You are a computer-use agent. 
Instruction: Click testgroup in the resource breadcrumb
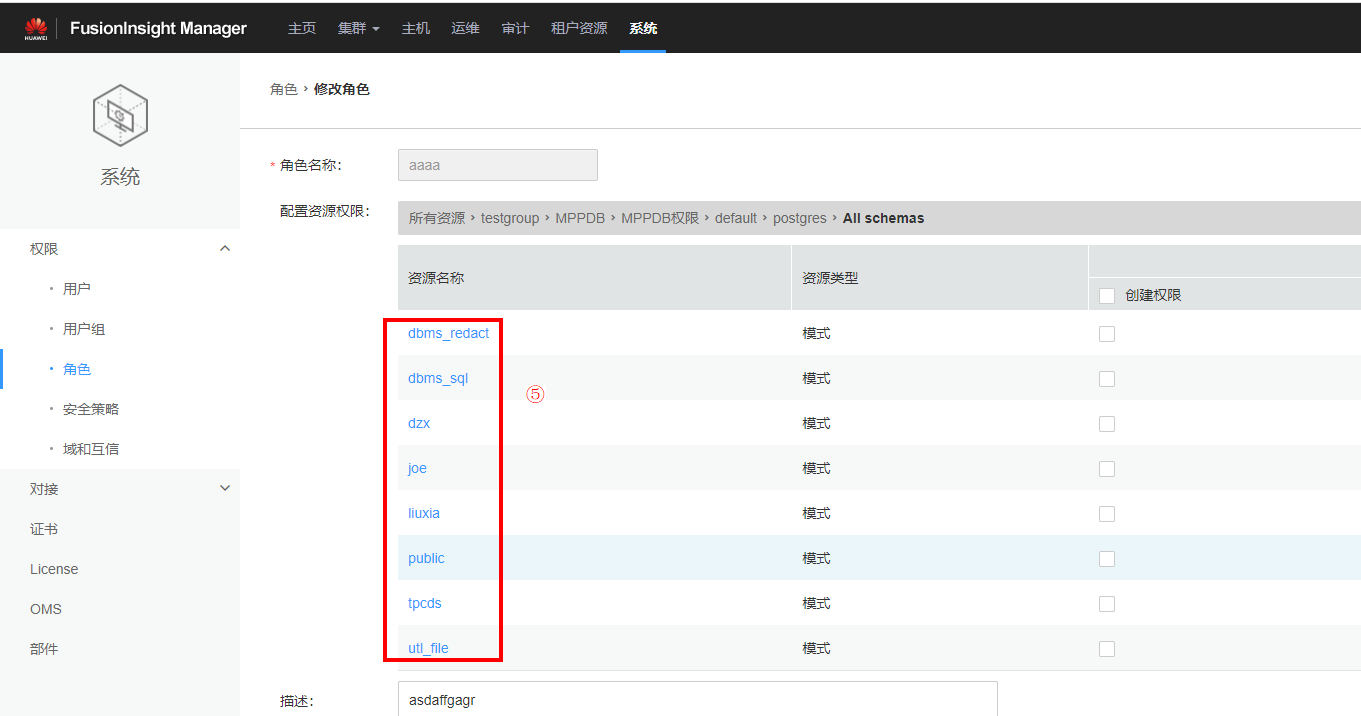tap(510, 218)
